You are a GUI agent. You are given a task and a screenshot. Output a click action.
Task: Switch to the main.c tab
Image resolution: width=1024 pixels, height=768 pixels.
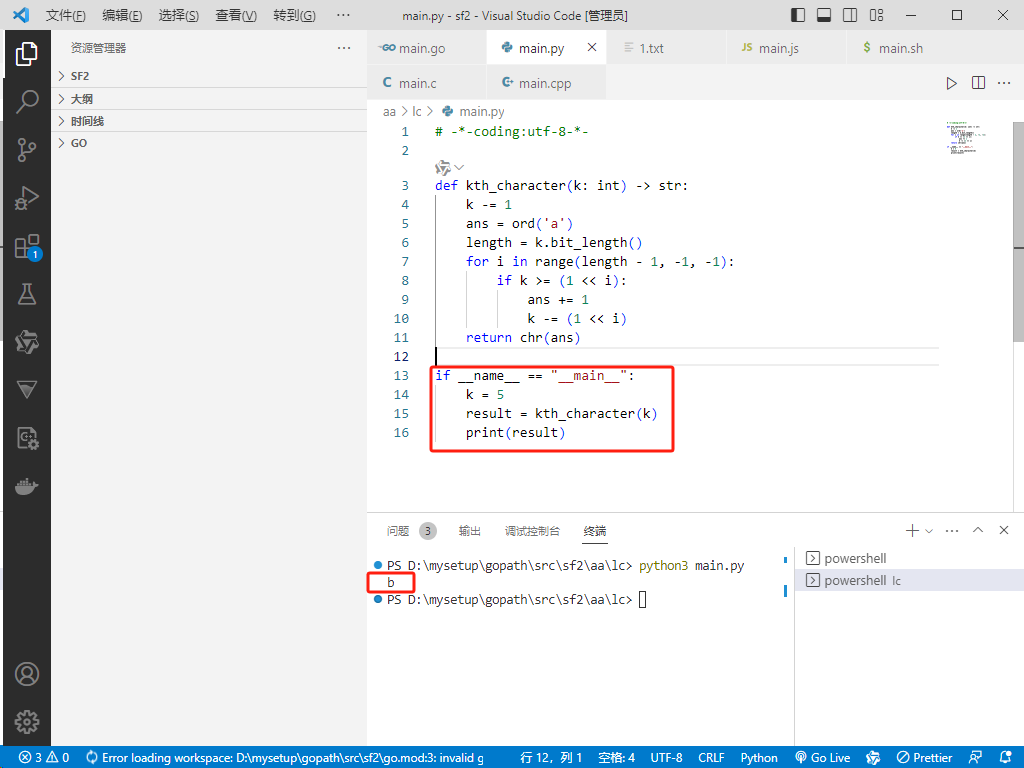point(426,83)
